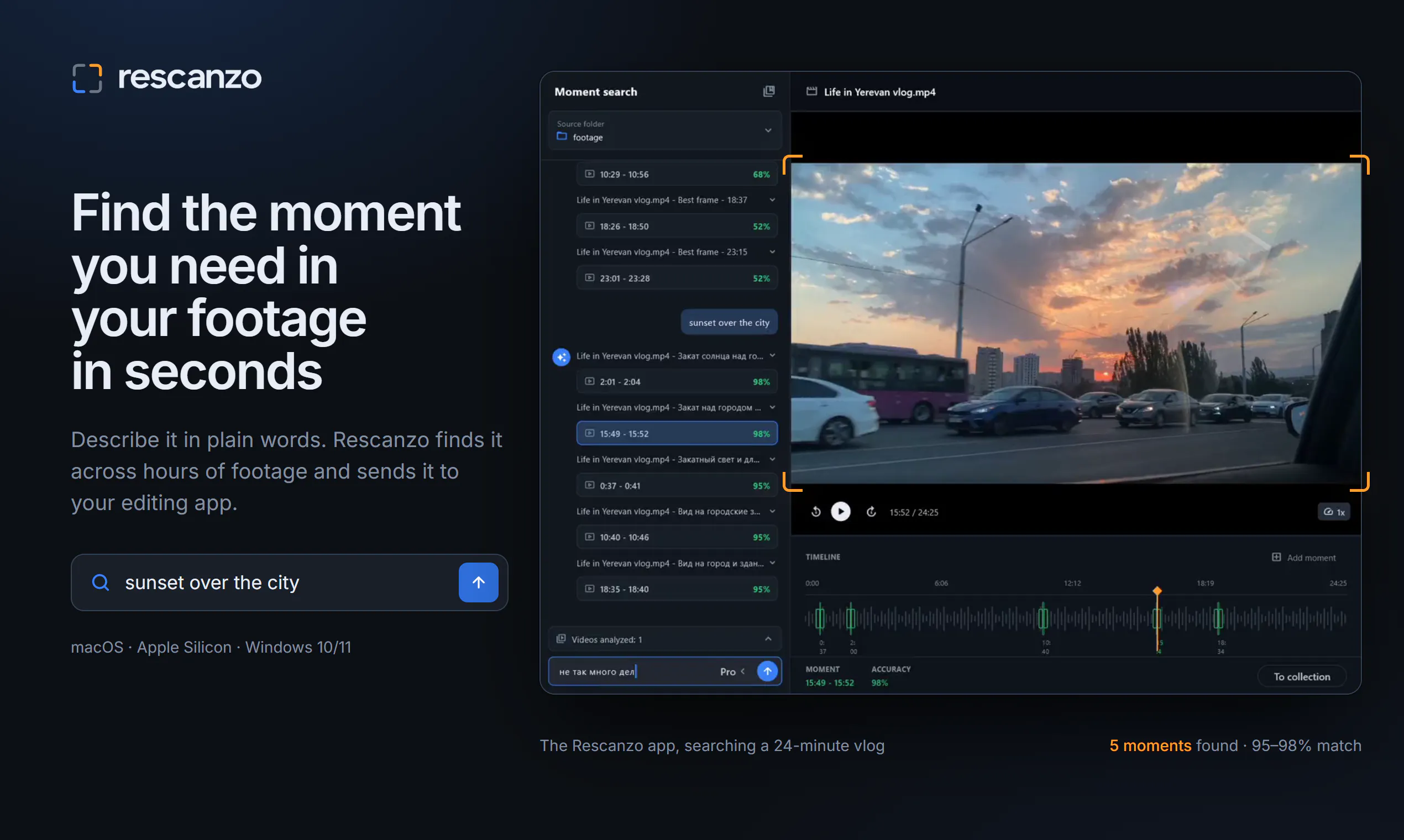This screenshot has height=840, width=1404.
Task: Select the 18:26 - 18:50 moment row
Action: click(x=677, y=227)
